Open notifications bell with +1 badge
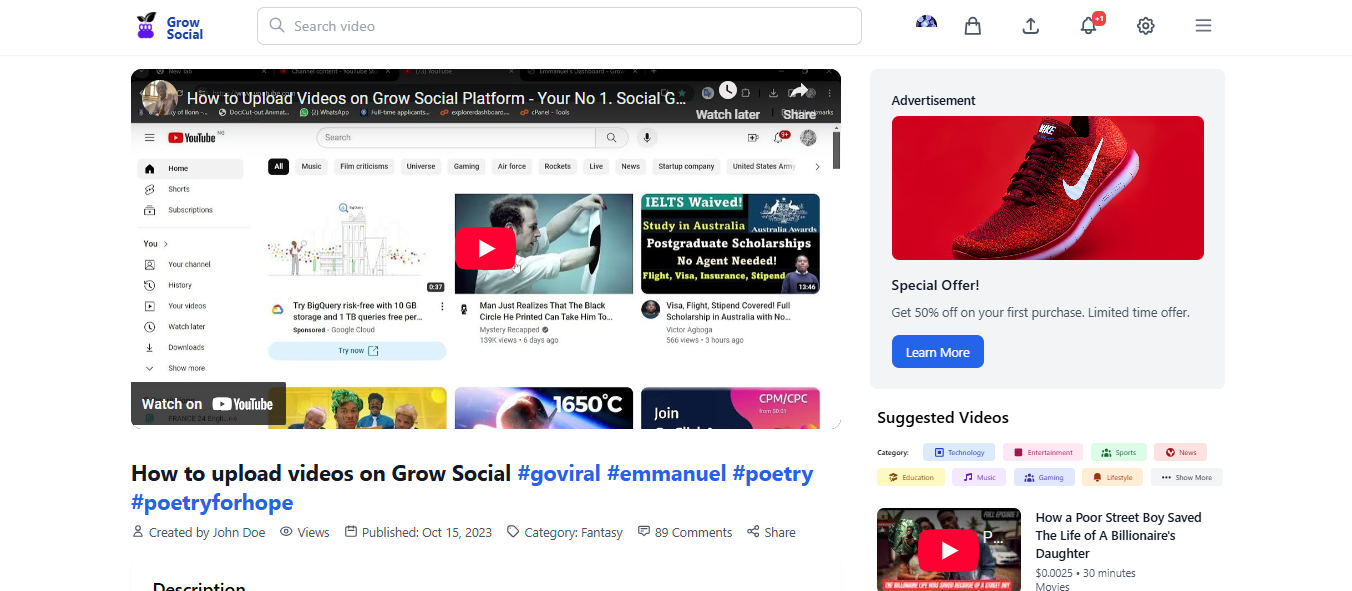This screenshot has width=1352, height=591. (x=1089, y=26)
